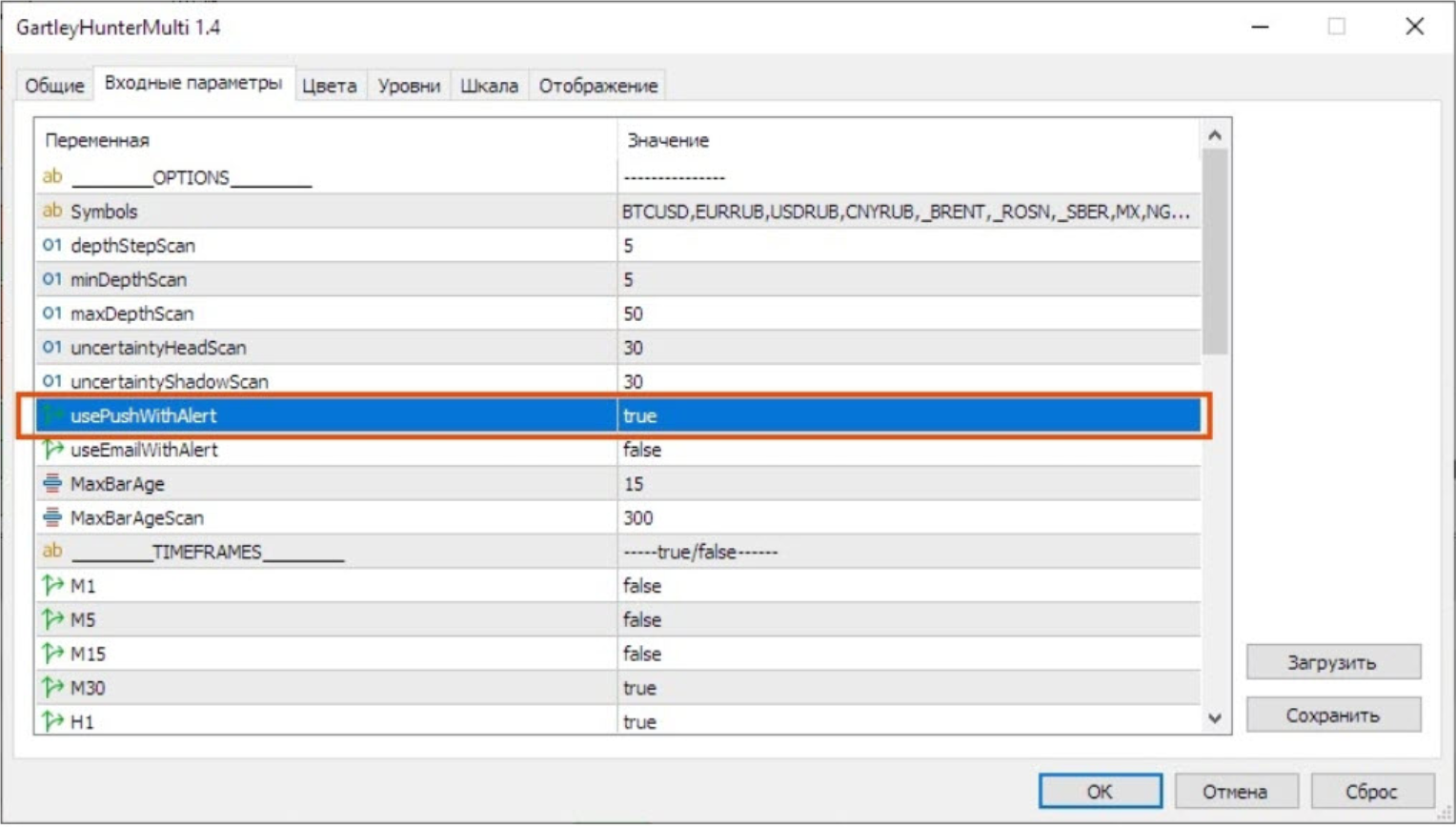
Task: Click the Отмена button
Action: [x=1235, y=791]
